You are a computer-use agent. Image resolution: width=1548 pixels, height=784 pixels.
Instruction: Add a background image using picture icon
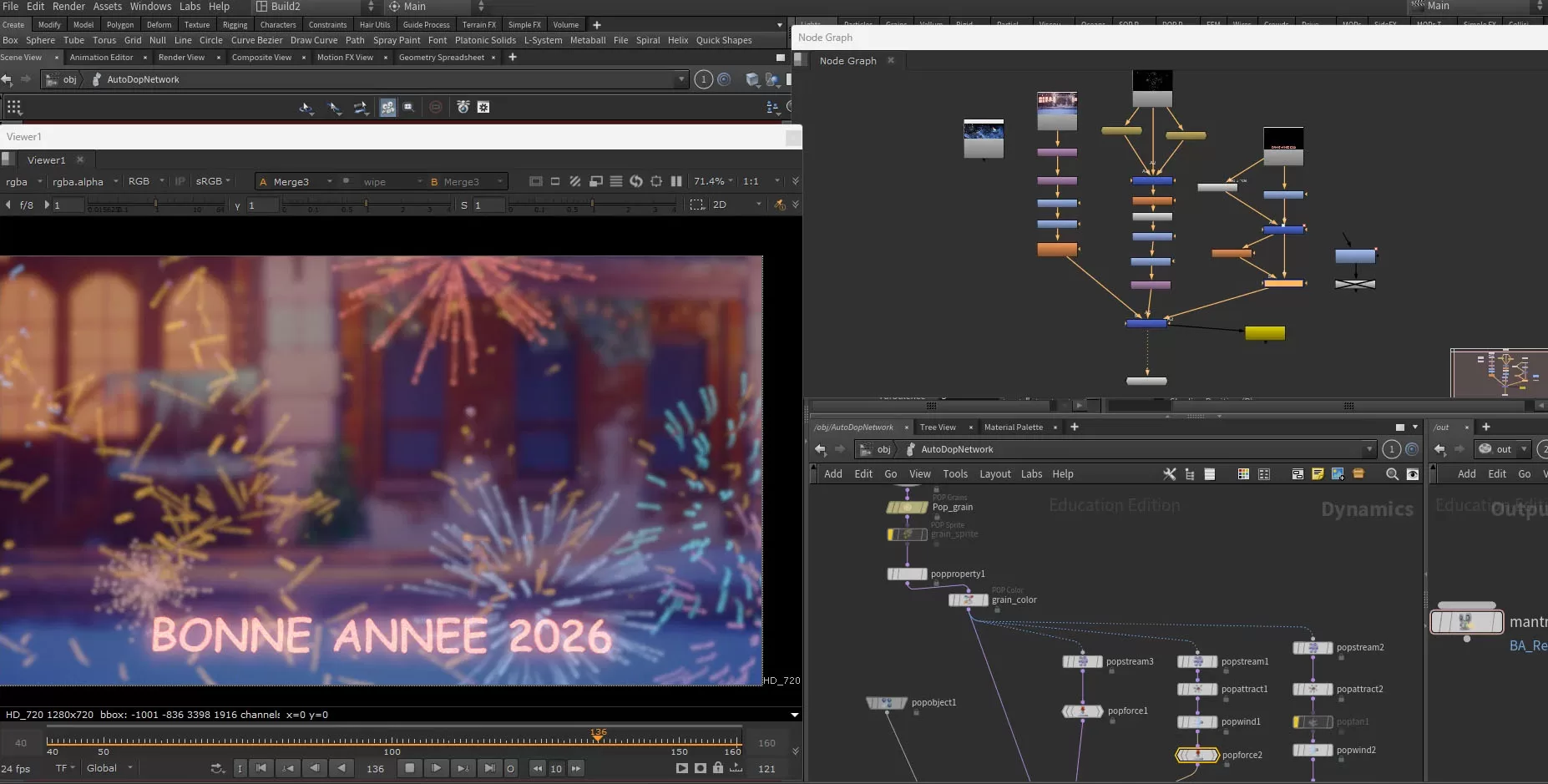(x=1338, y=474)
